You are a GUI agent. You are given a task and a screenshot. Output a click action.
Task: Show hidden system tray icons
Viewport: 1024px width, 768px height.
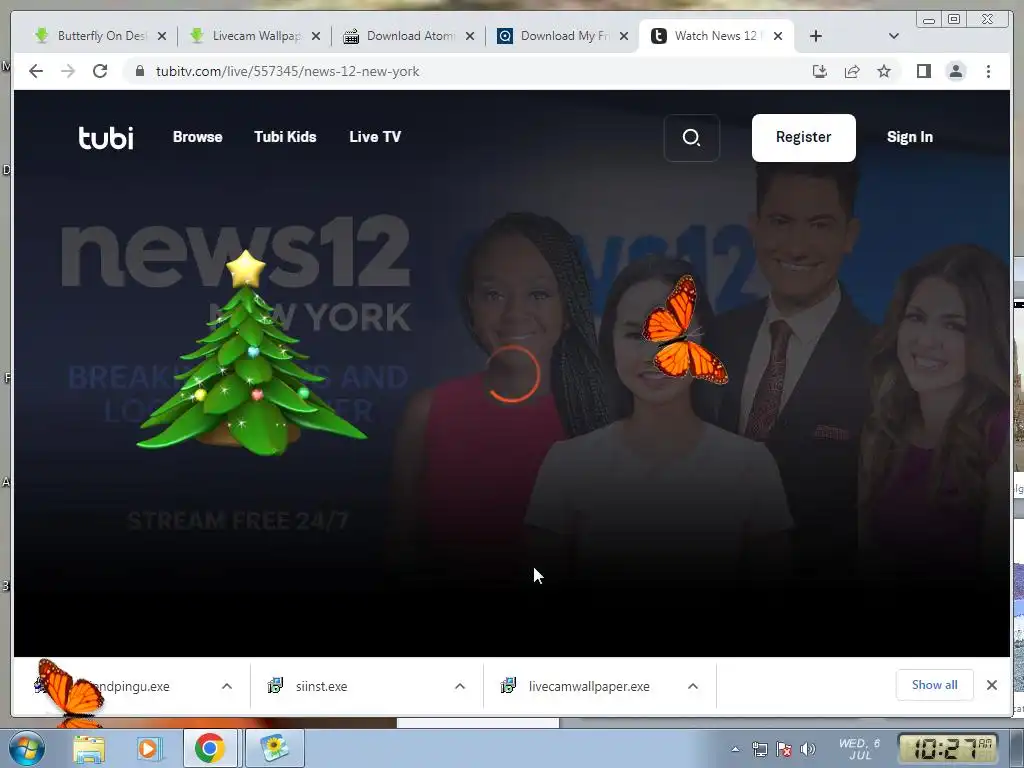pos(735,749)
